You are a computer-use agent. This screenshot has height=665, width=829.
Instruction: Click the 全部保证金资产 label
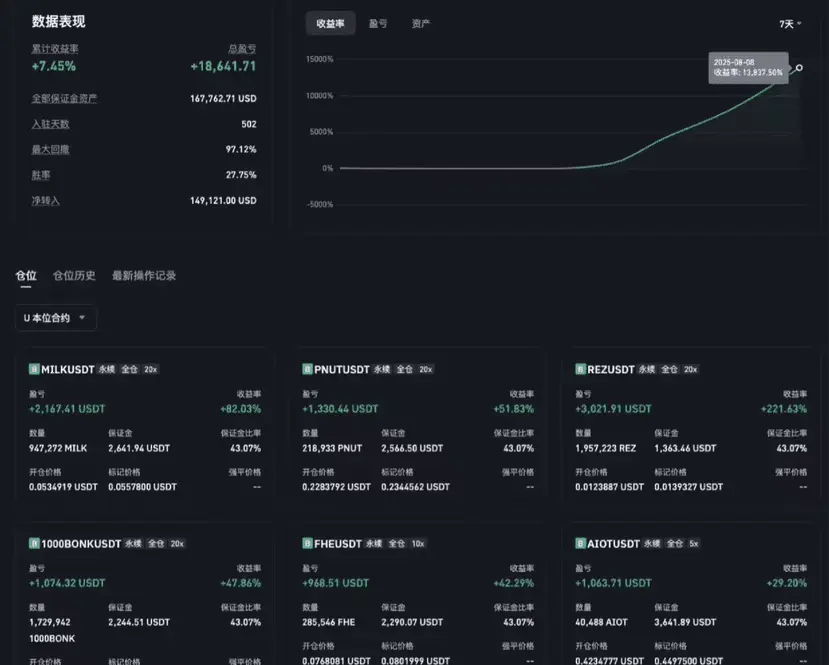(64, 98)
